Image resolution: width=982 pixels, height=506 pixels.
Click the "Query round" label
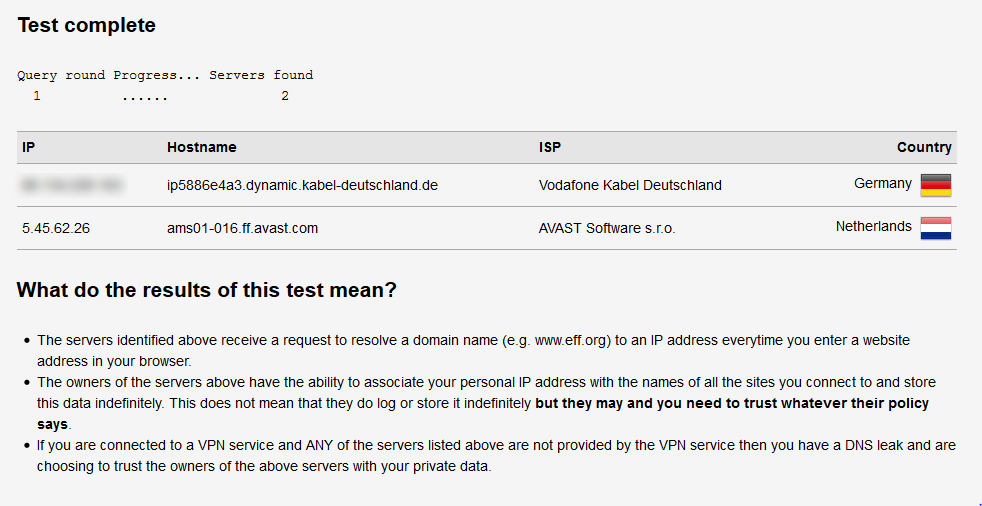click(x=61, y=76)
